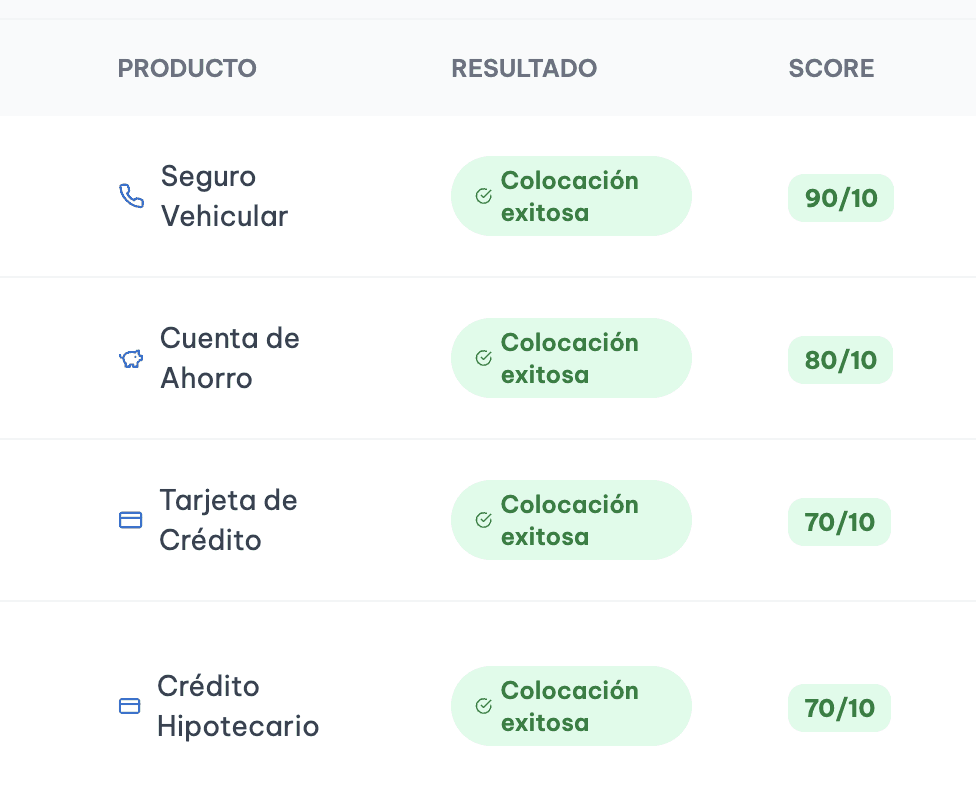Image resolution: width=976 pixels, height=788 pixels.
Task: Click the 70/10 badge for Tarjeta de Crédito
Action: pyautogui.click(x=839, y=522)
